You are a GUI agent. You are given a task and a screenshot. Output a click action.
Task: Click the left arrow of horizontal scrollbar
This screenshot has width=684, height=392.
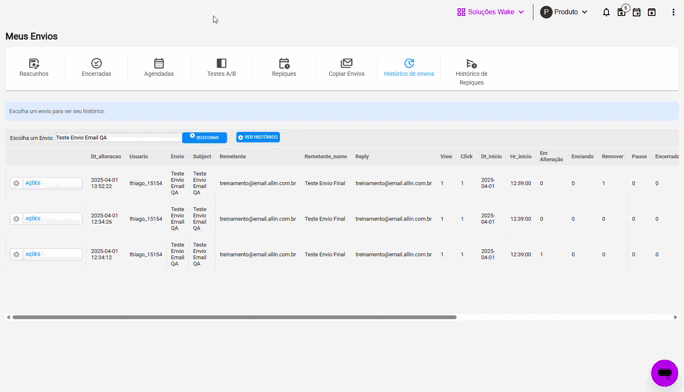(x=8, y=317)
